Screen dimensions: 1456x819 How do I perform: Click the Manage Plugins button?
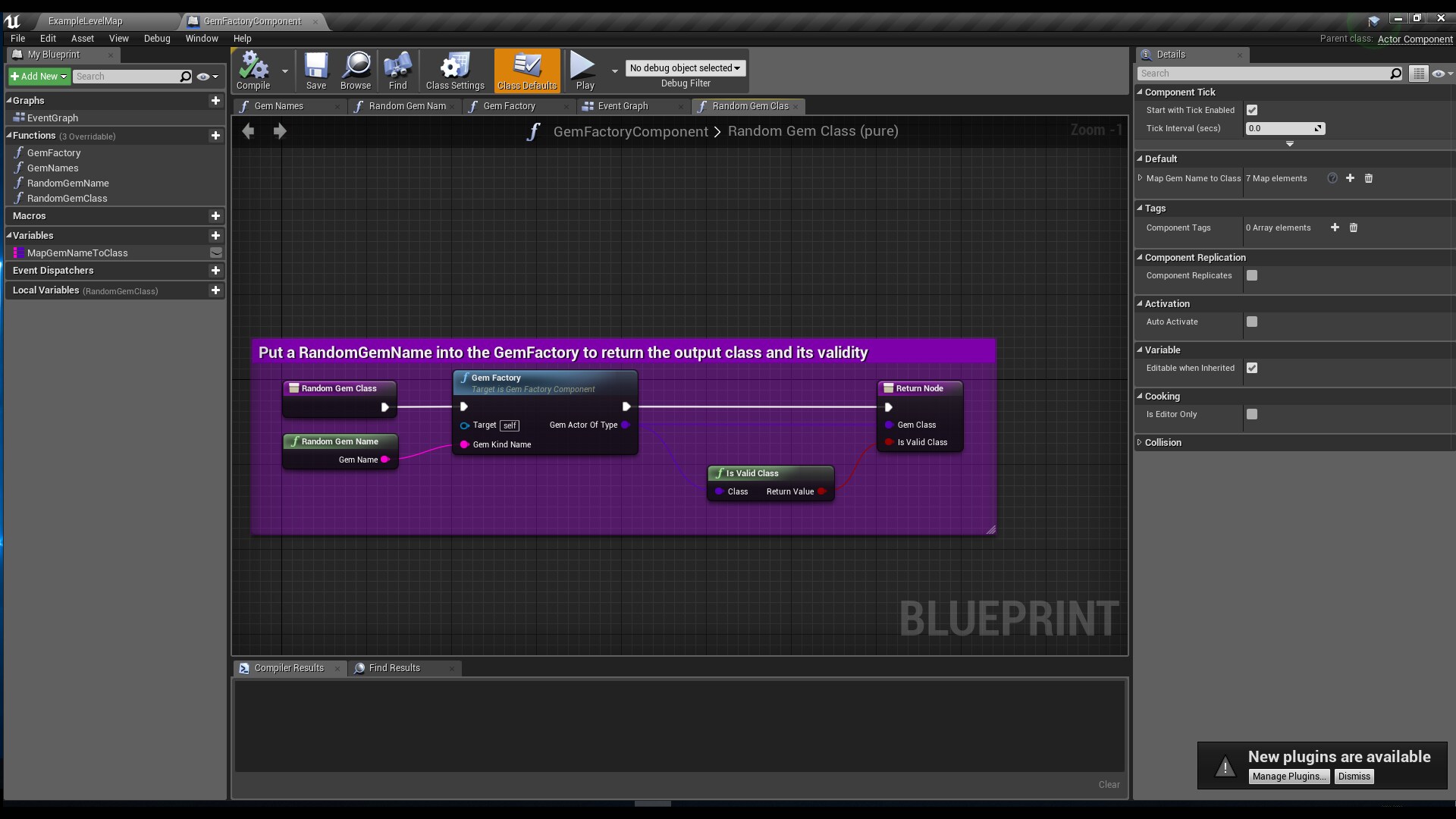(1289, 776)
